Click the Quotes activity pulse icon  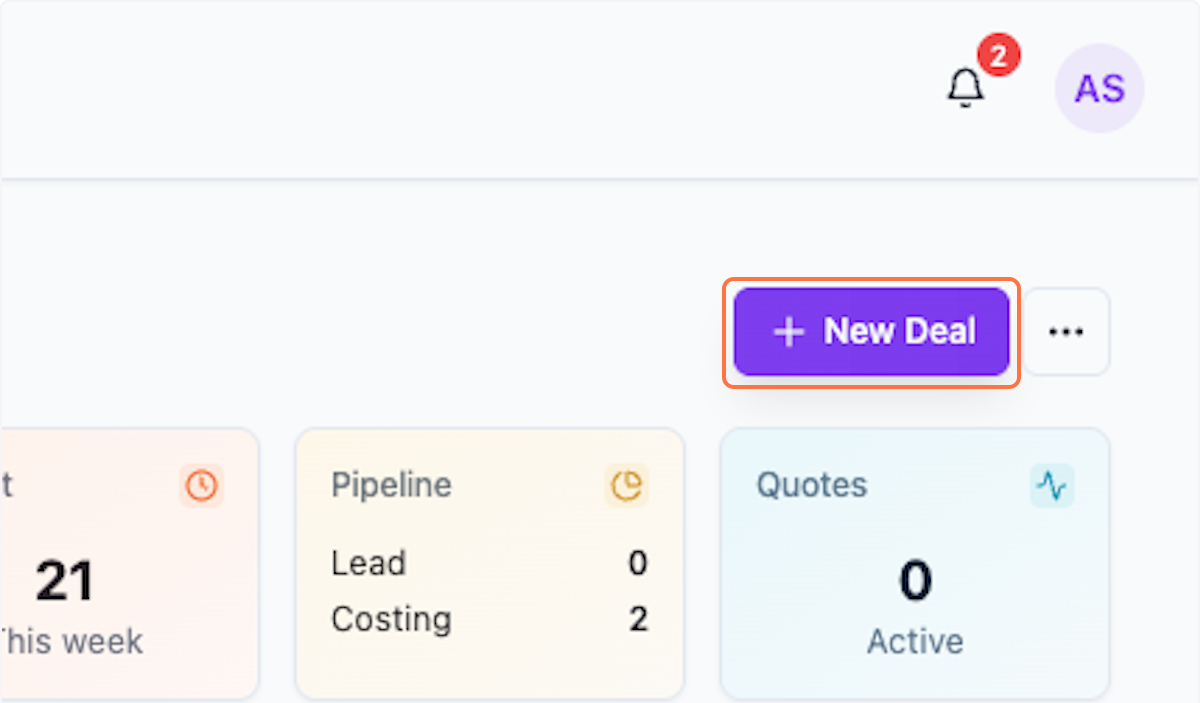(x=1051, y=486)
